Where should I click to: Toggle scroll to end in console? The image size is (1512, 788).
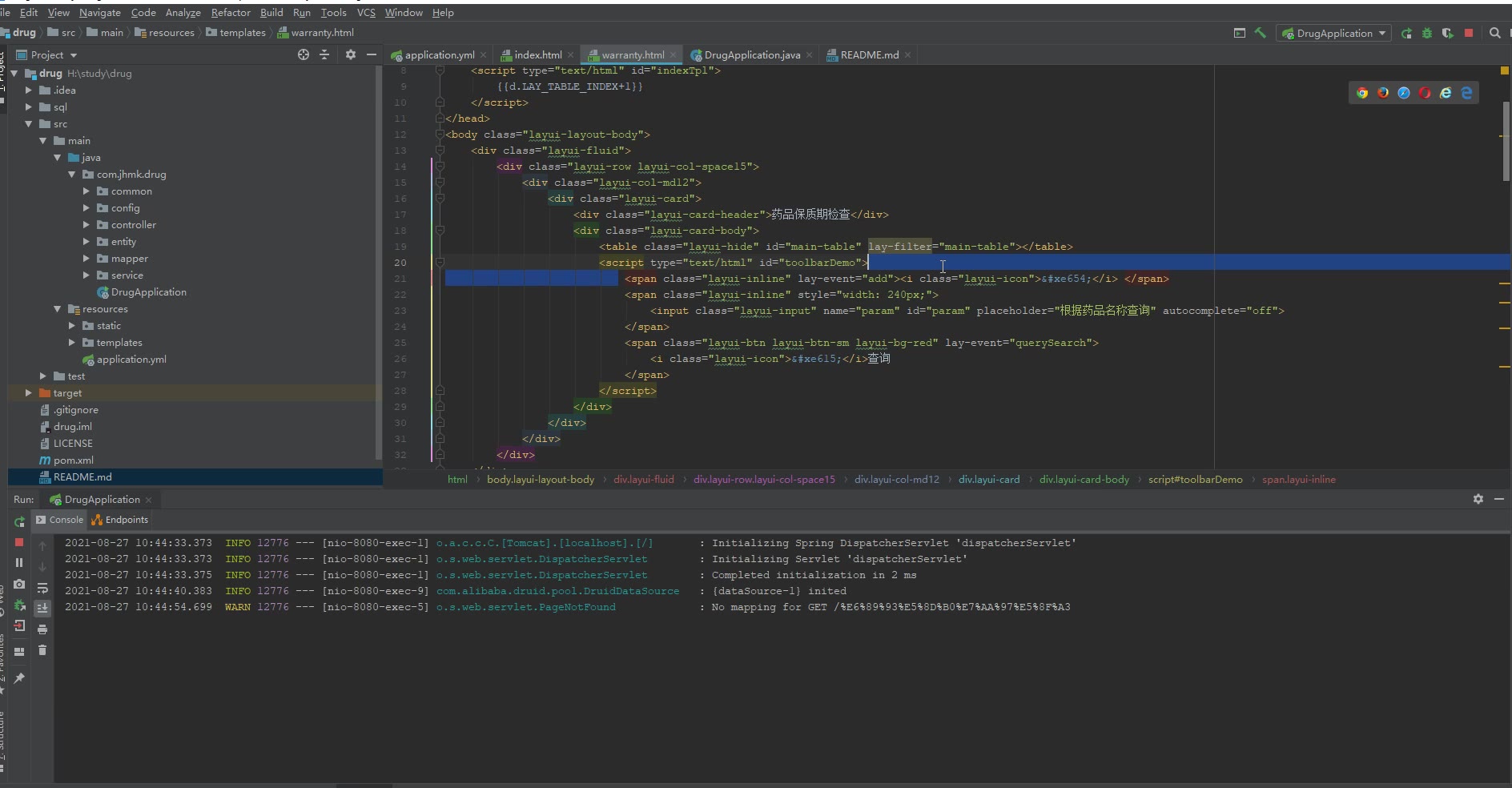[x=42, y=609]
